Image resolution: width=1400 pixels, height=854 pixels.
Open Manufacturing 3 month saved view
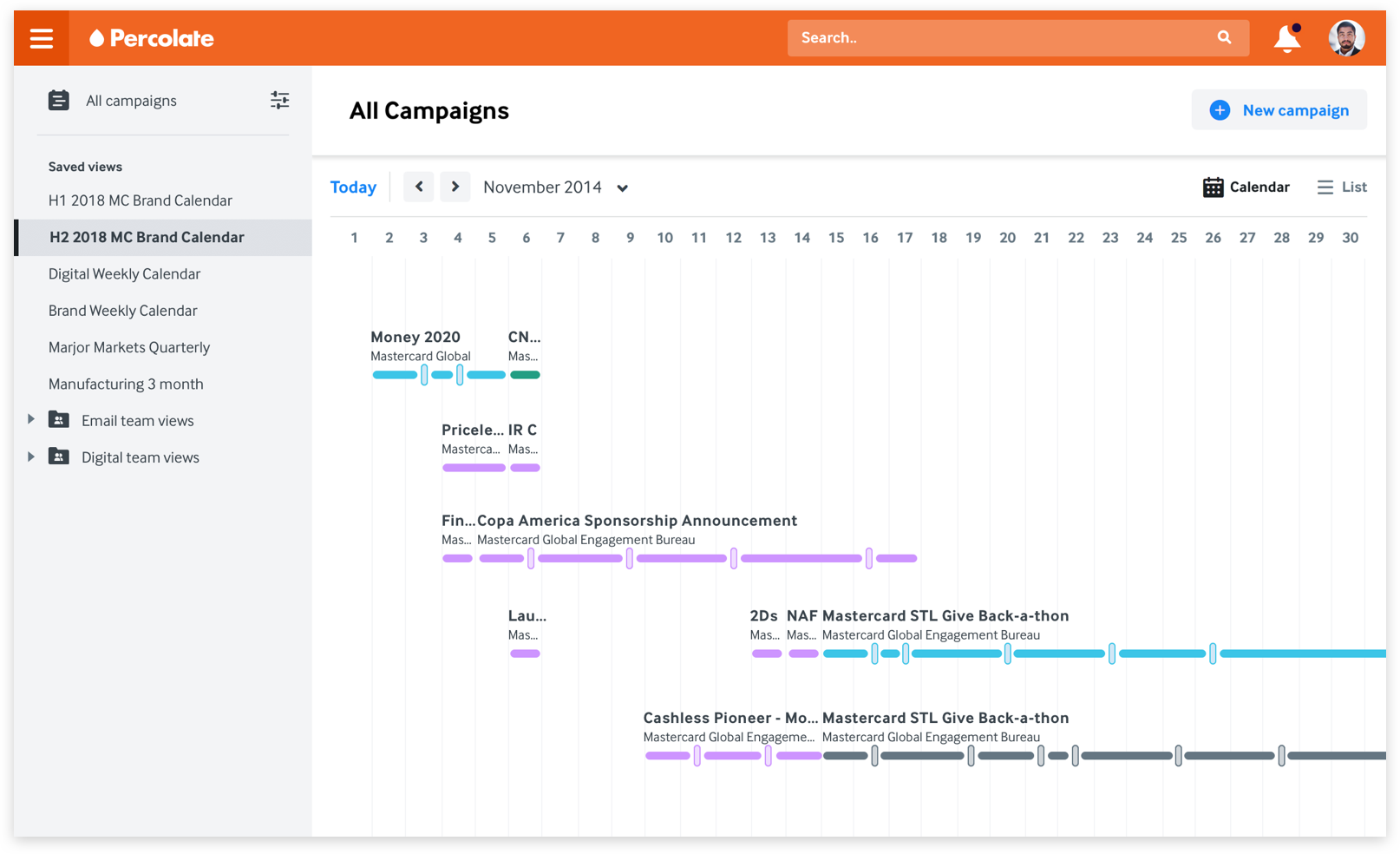[x=126, y=384]
